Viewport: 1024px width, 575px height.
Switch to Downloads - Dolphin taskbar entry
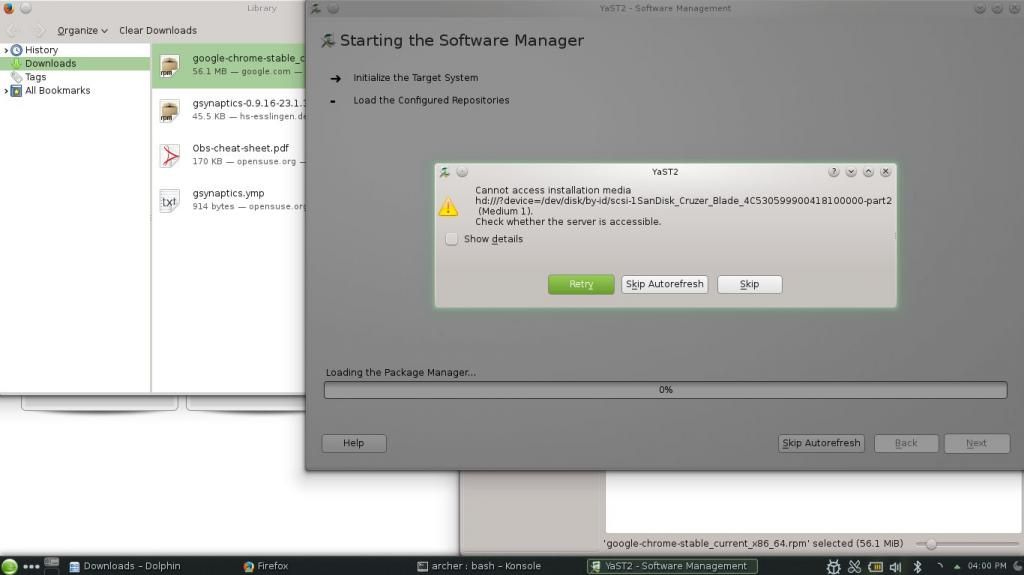pos(125,566)
